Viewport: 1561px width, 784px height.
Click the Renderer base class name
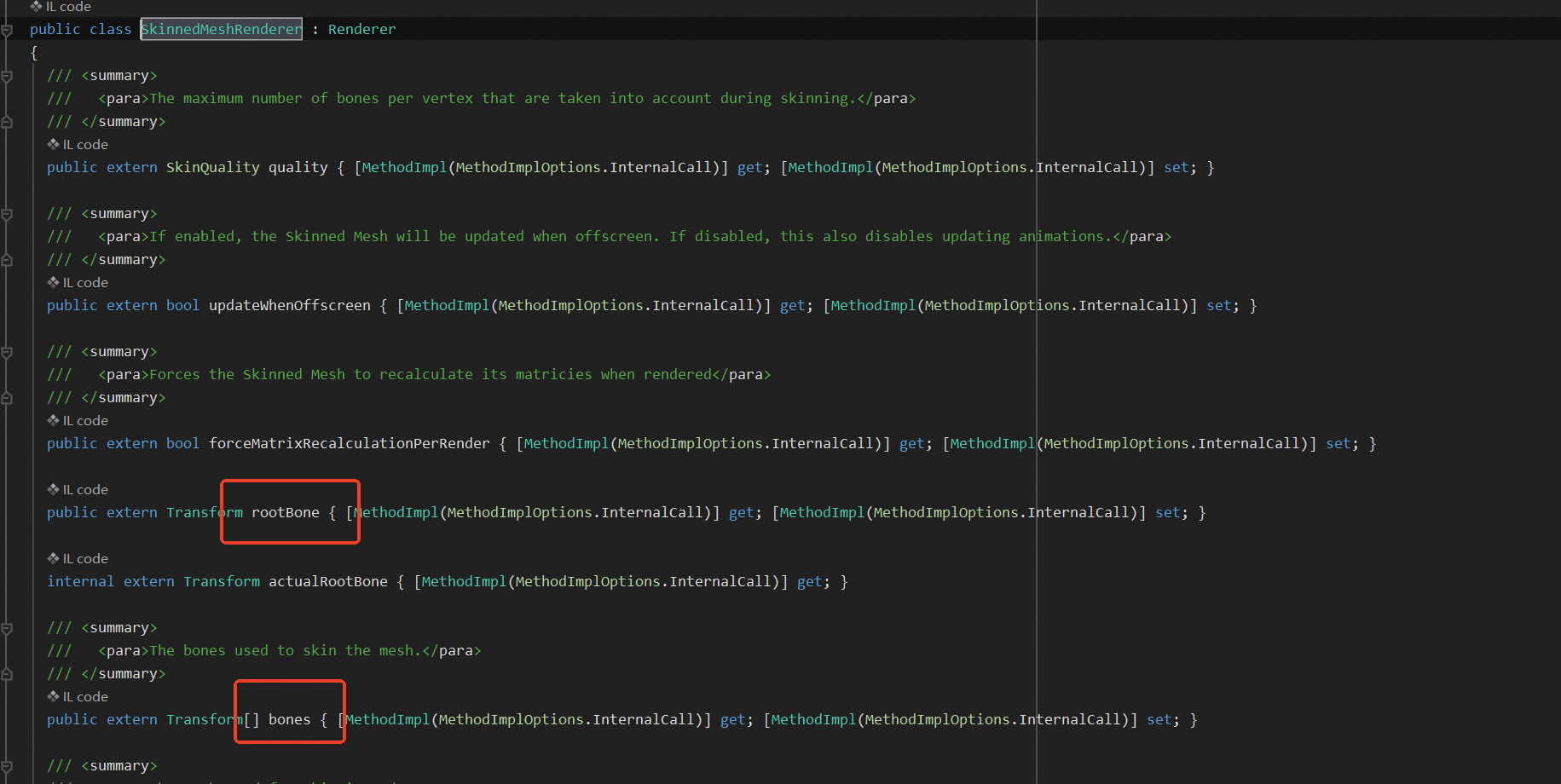tap(361, 28)
